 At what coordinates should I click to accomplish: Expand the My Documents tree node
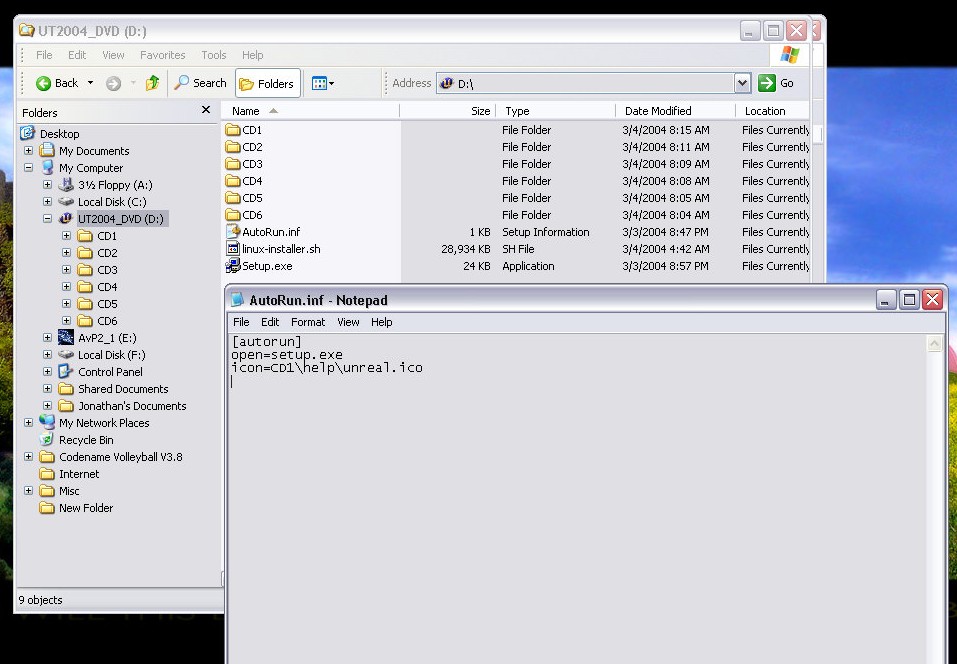29,150
